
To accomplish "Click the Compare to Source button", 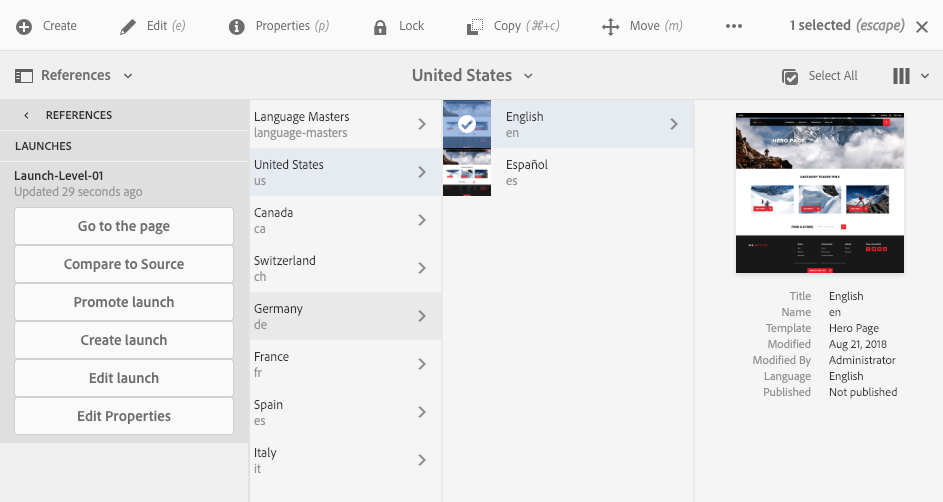I will [x=124, y=264].
